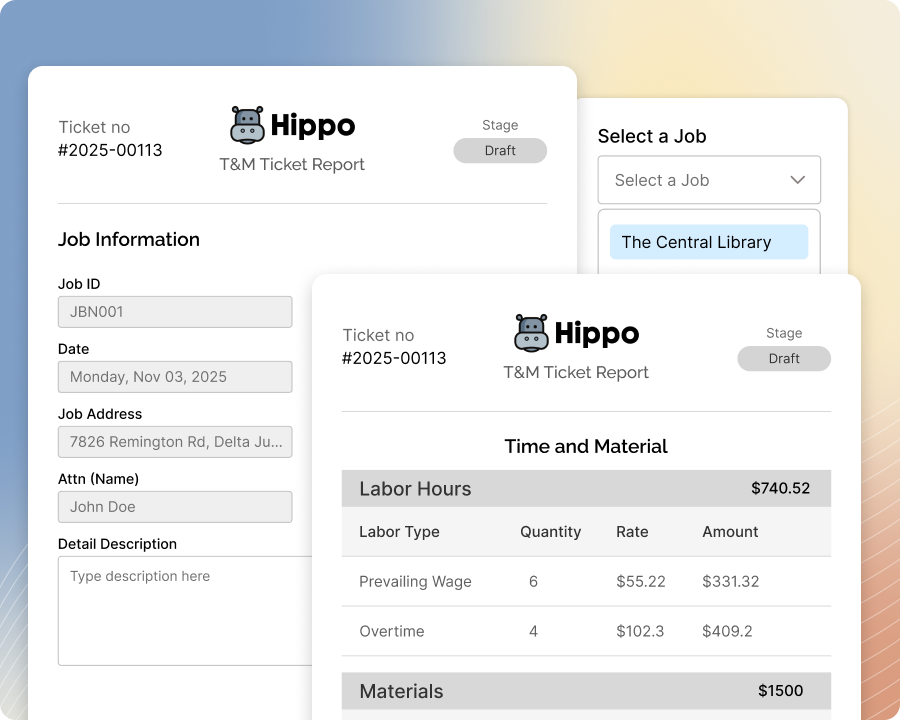900x720 pixels.
Task: Select the Overtime row label
Action: coord(391,631)
